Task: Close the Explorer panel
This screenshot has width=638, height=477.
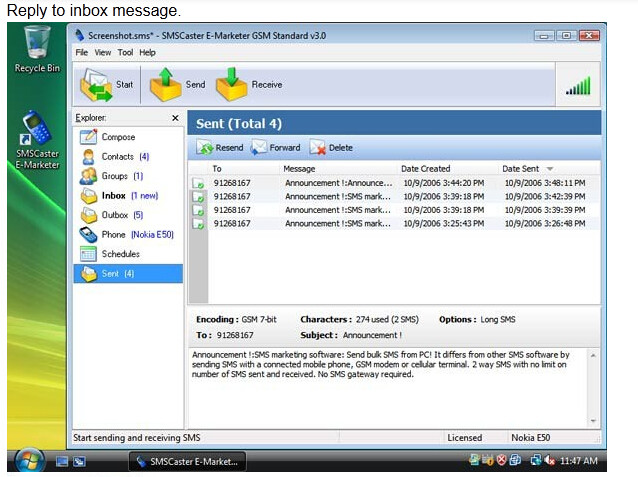Action: 176,118
